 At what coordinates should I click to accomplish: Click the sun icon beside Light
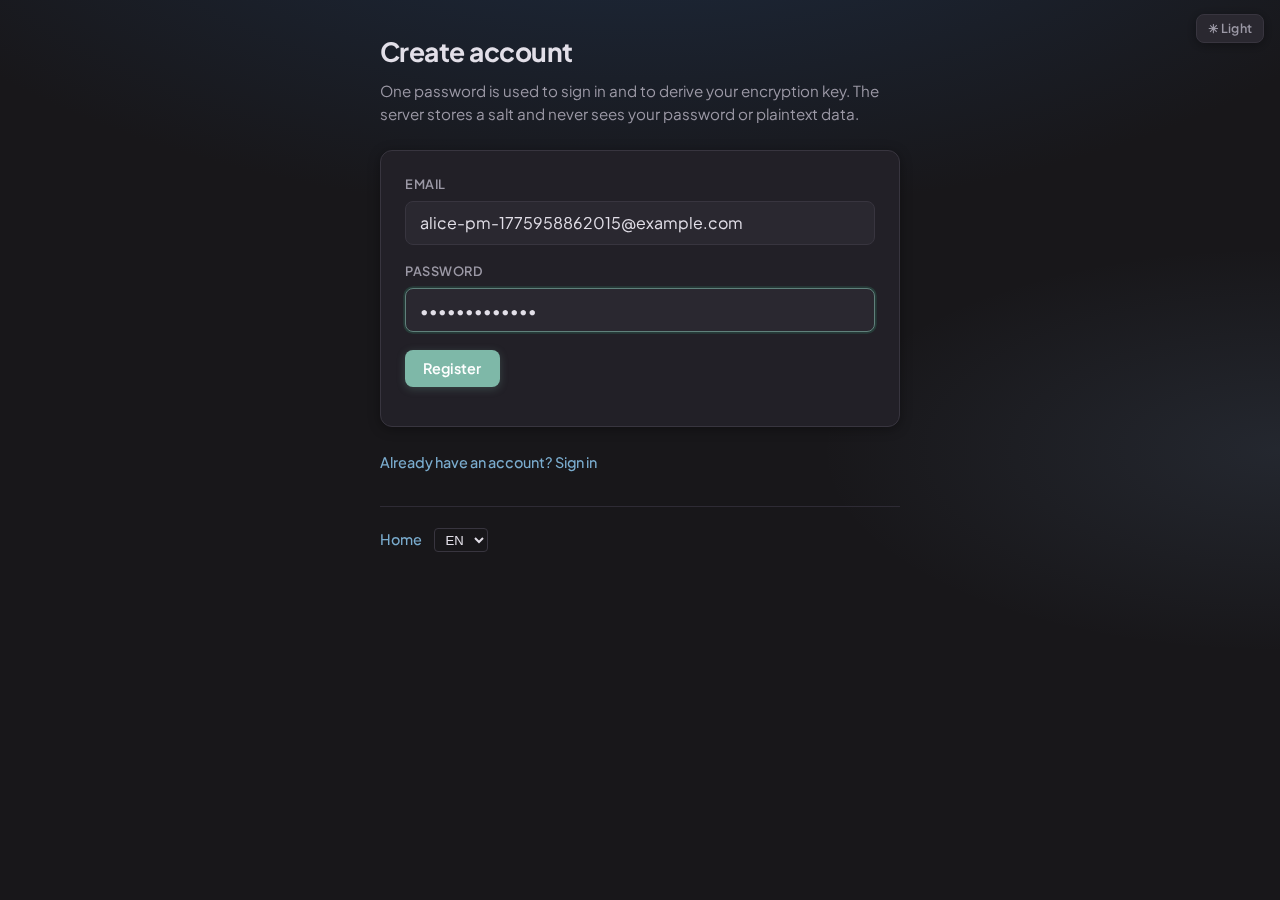click(1213, 28)
